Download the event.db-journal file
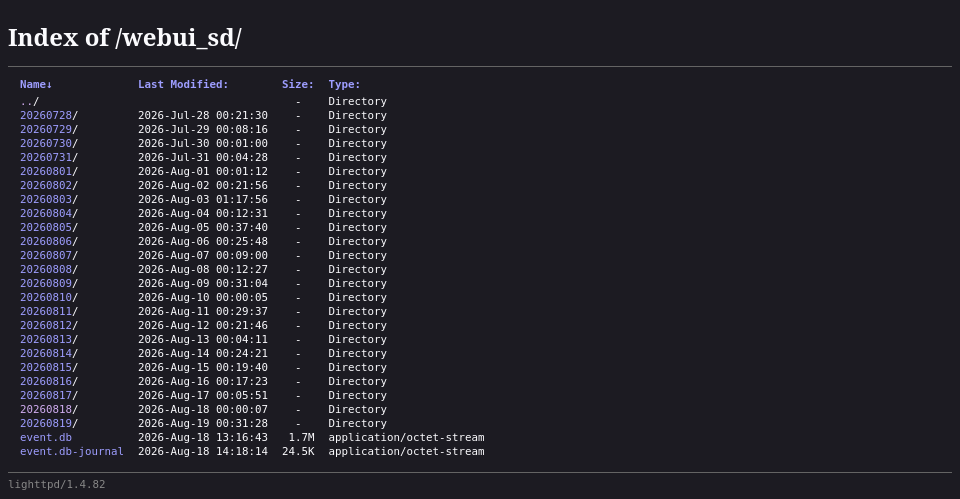 click(x=72, y=452)
